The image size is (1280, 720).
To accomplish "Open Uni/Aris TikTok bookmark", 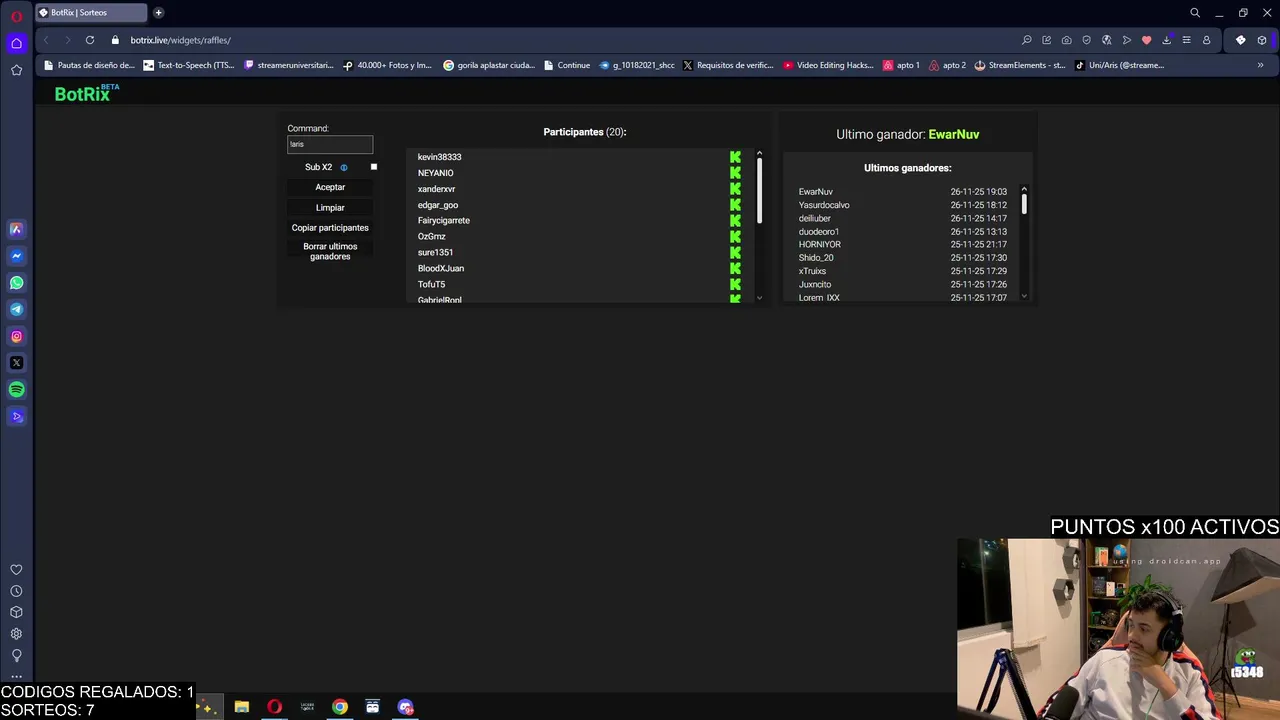I will (1120, 65).
